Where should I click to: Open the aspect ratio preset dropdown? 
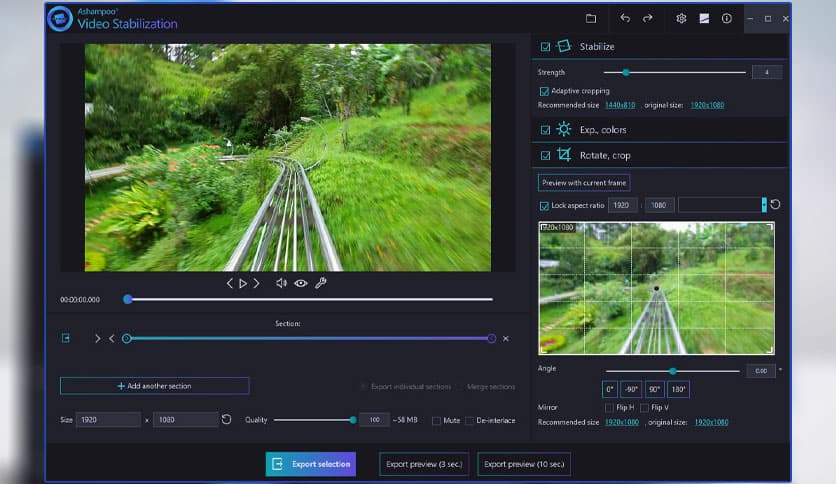[x=722, y=205]
